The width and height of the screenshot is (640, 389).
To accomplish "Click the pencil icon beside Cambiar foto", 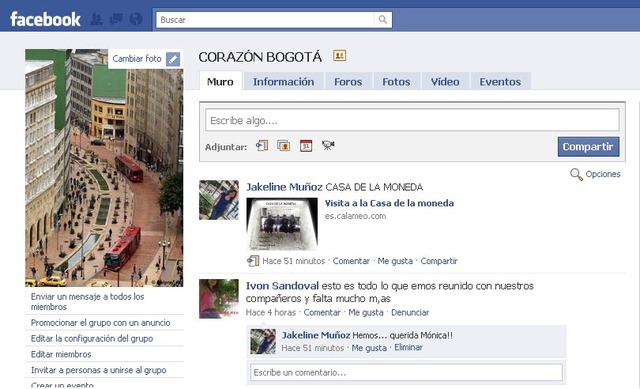I will point(173,59).
